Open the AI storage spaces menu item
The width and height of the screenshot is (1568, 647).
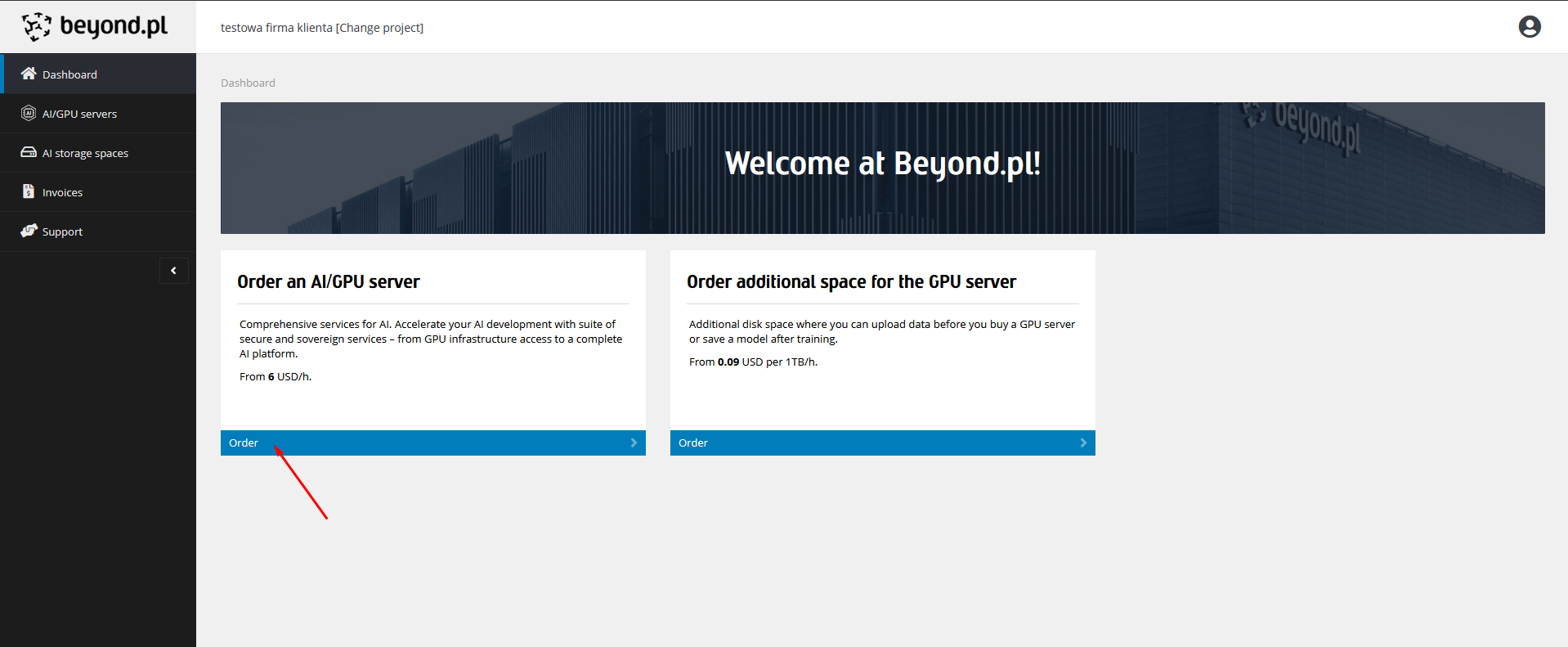(98, 152)
